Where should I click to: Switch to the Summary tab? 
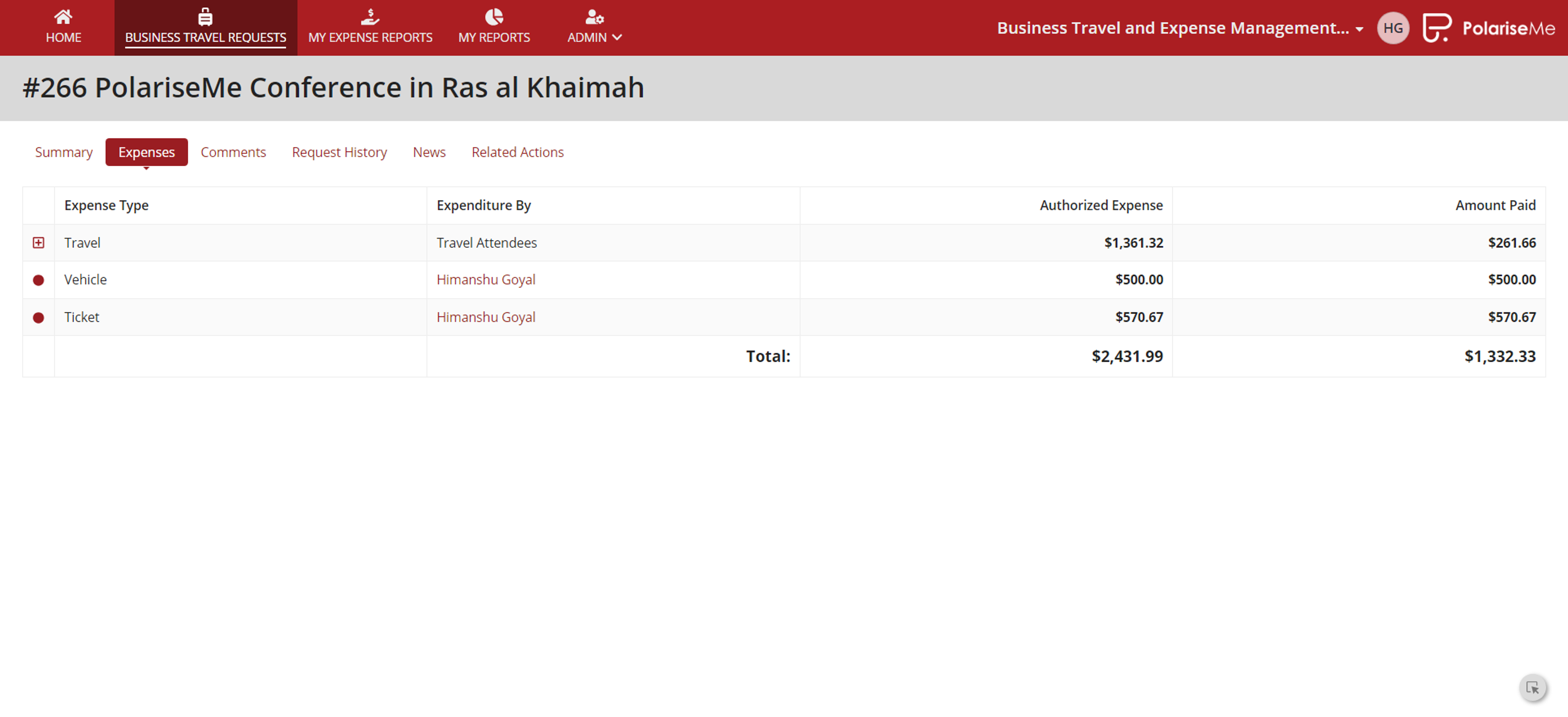click(63, 152)
